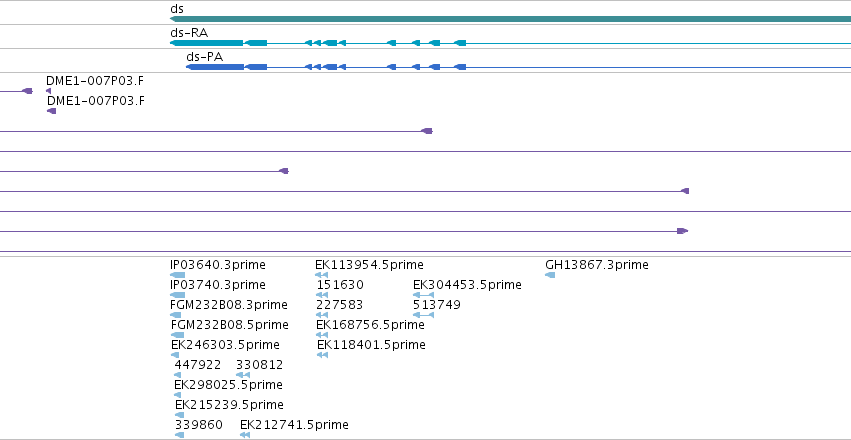Click the ds gene label
Image resolution: width=851 pixels, height=440 pixels.
tap(177, 9)
